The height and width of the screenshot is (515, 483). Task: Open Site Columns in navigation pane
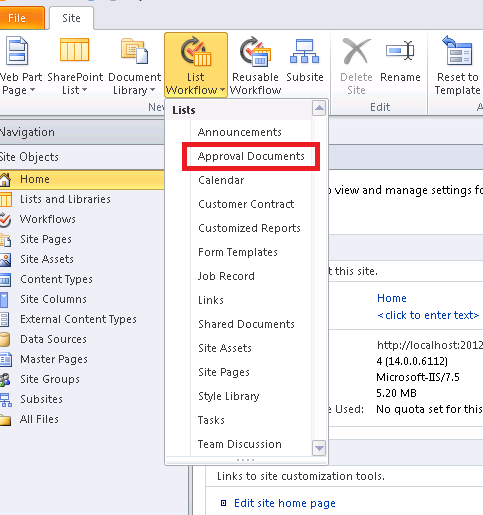point(53,299)
